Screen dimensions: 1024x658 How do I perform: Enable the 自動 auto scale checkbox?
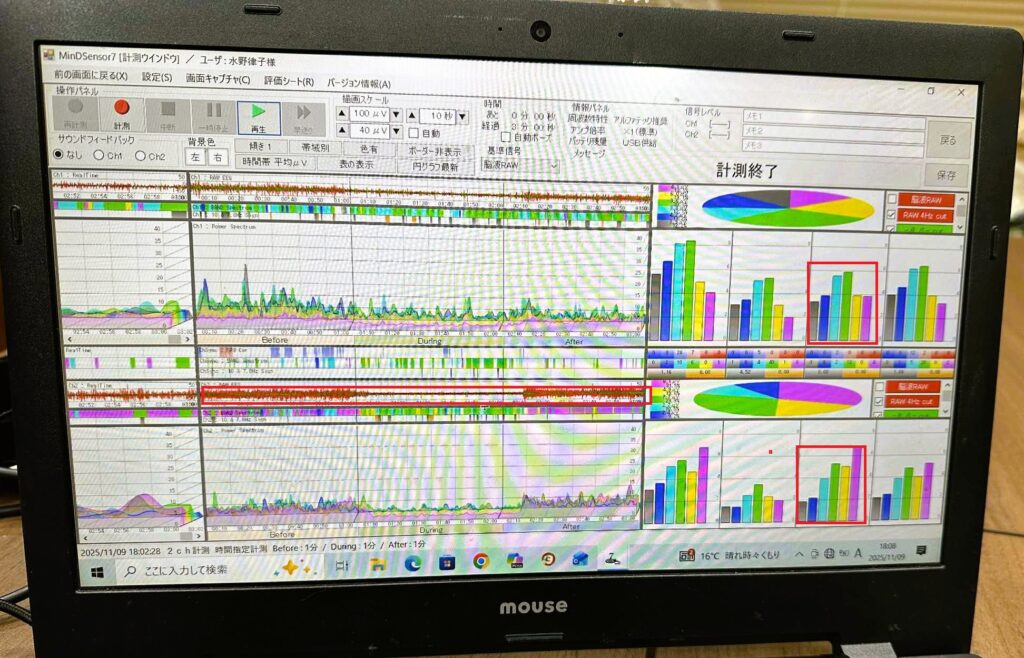click(x=414, y=134)
